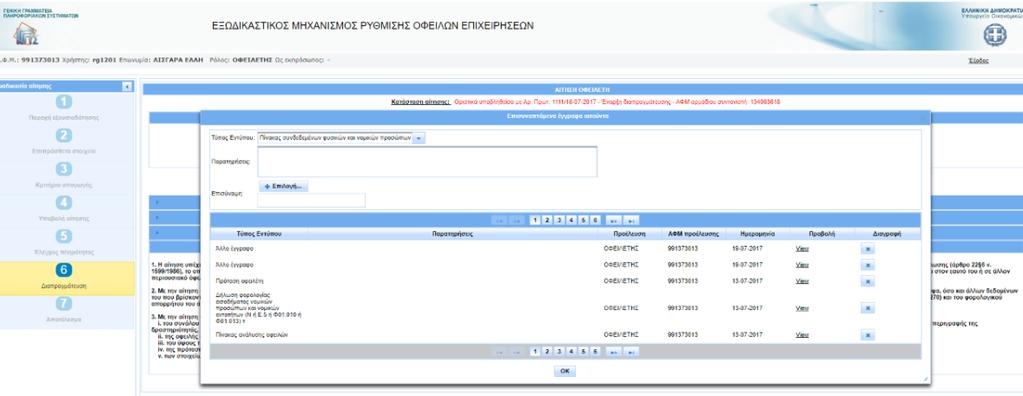Go to next page in upper paginator
The image size is (1023, 396).
(x=614, y=221)
